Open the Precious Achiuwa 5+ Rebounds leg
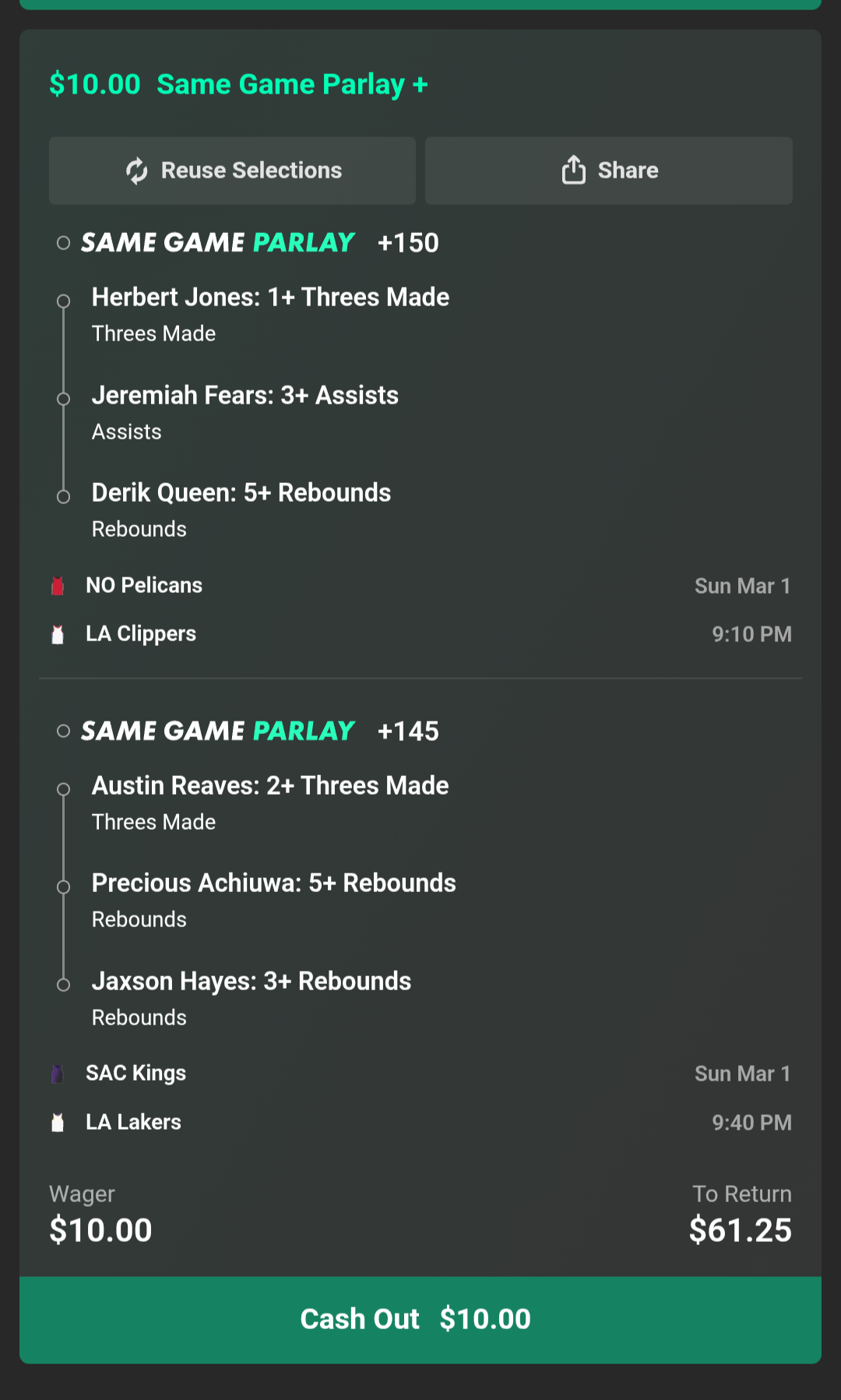Screen dimensions: 841x1400 coord(274,883)
